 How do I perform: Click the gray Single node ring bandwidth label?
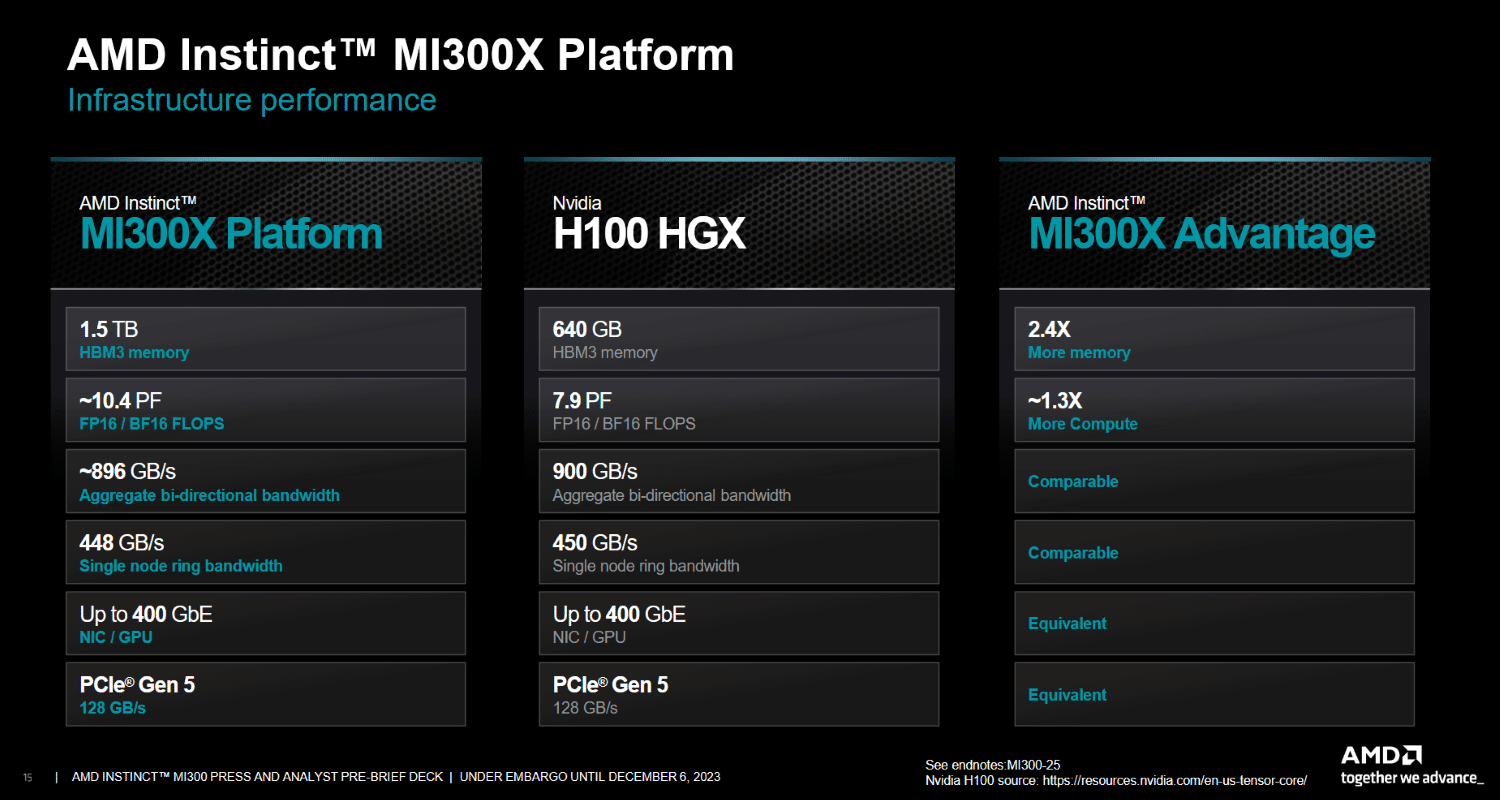pyautogui.click(x=646, y=566)
